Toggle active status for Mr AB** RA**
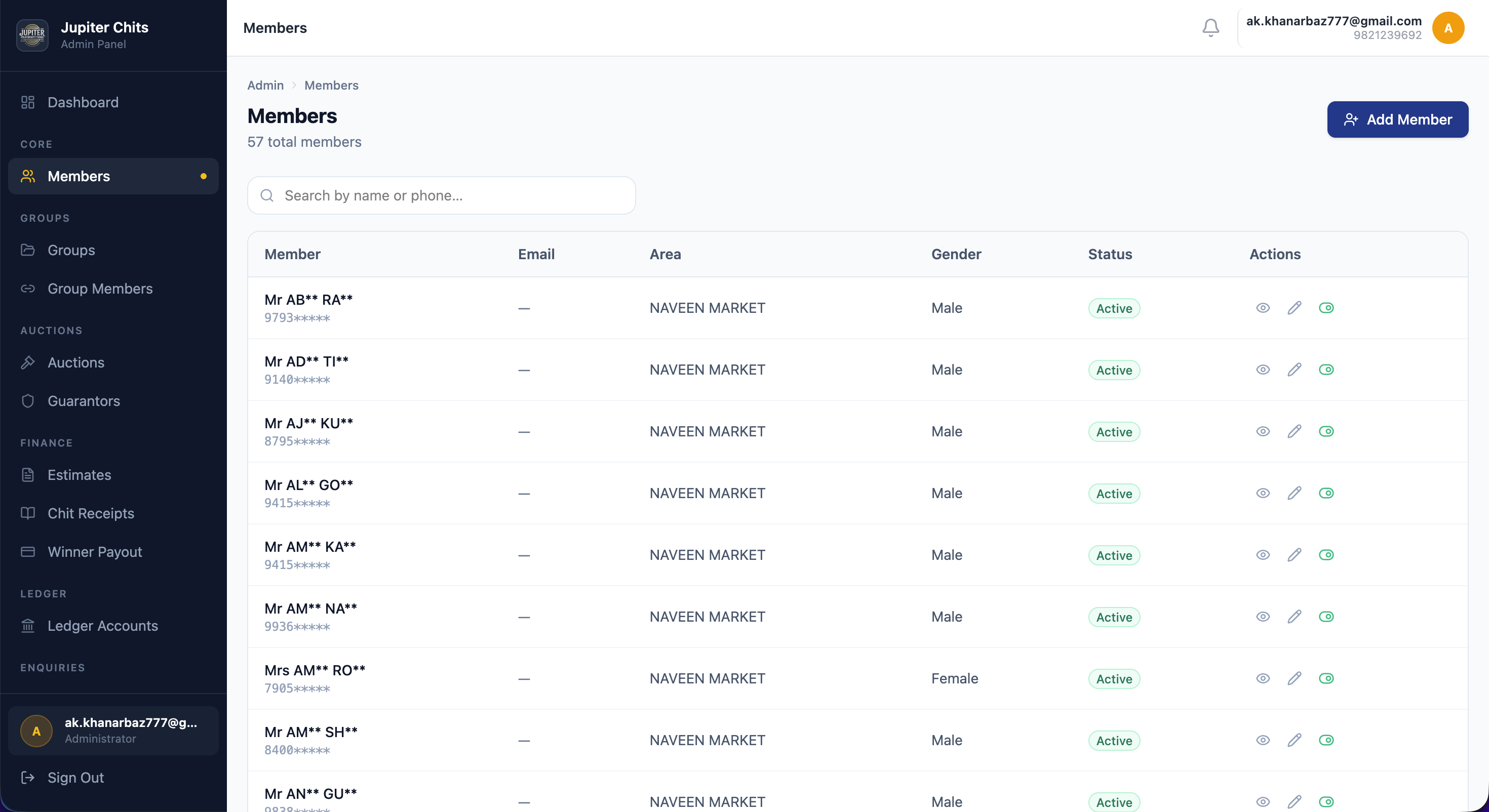 pos(1326,308)
